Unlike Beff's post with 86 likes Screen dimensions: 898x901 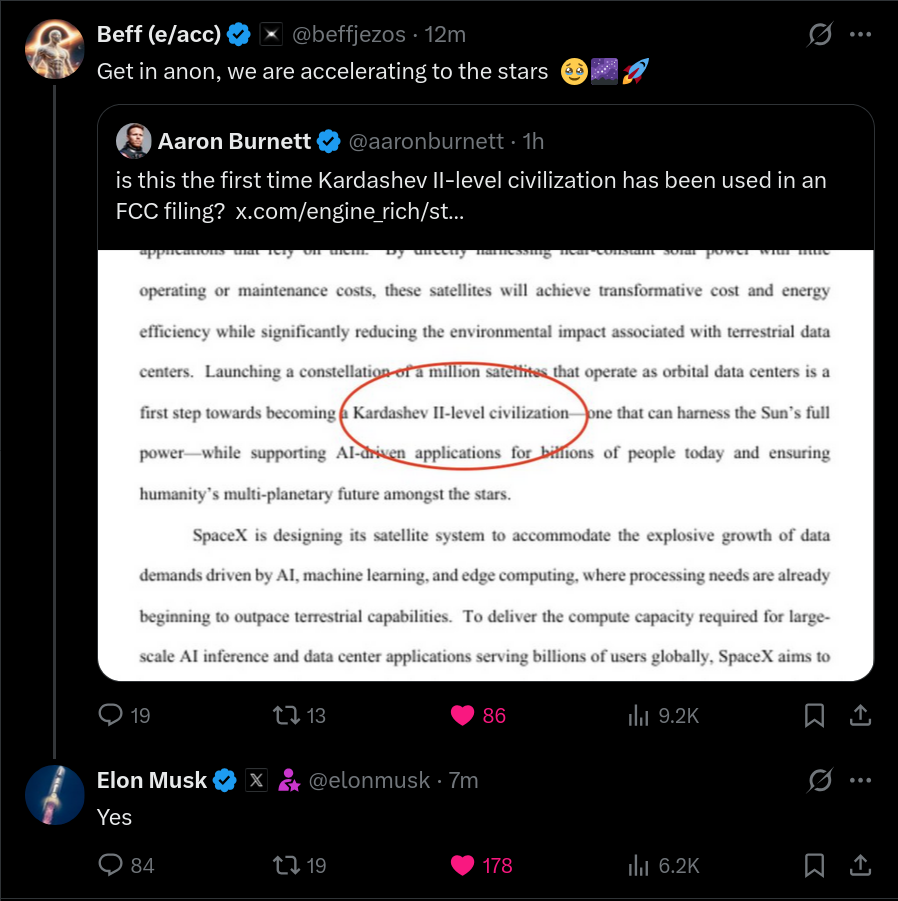462,715
